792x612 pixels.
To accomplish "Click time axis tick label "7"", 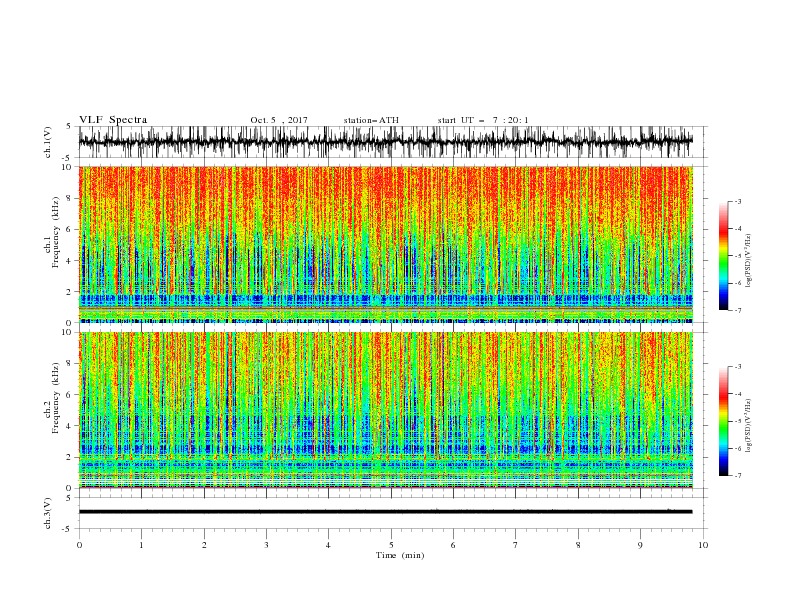I will pyautogui.click(x=516, y=545).
